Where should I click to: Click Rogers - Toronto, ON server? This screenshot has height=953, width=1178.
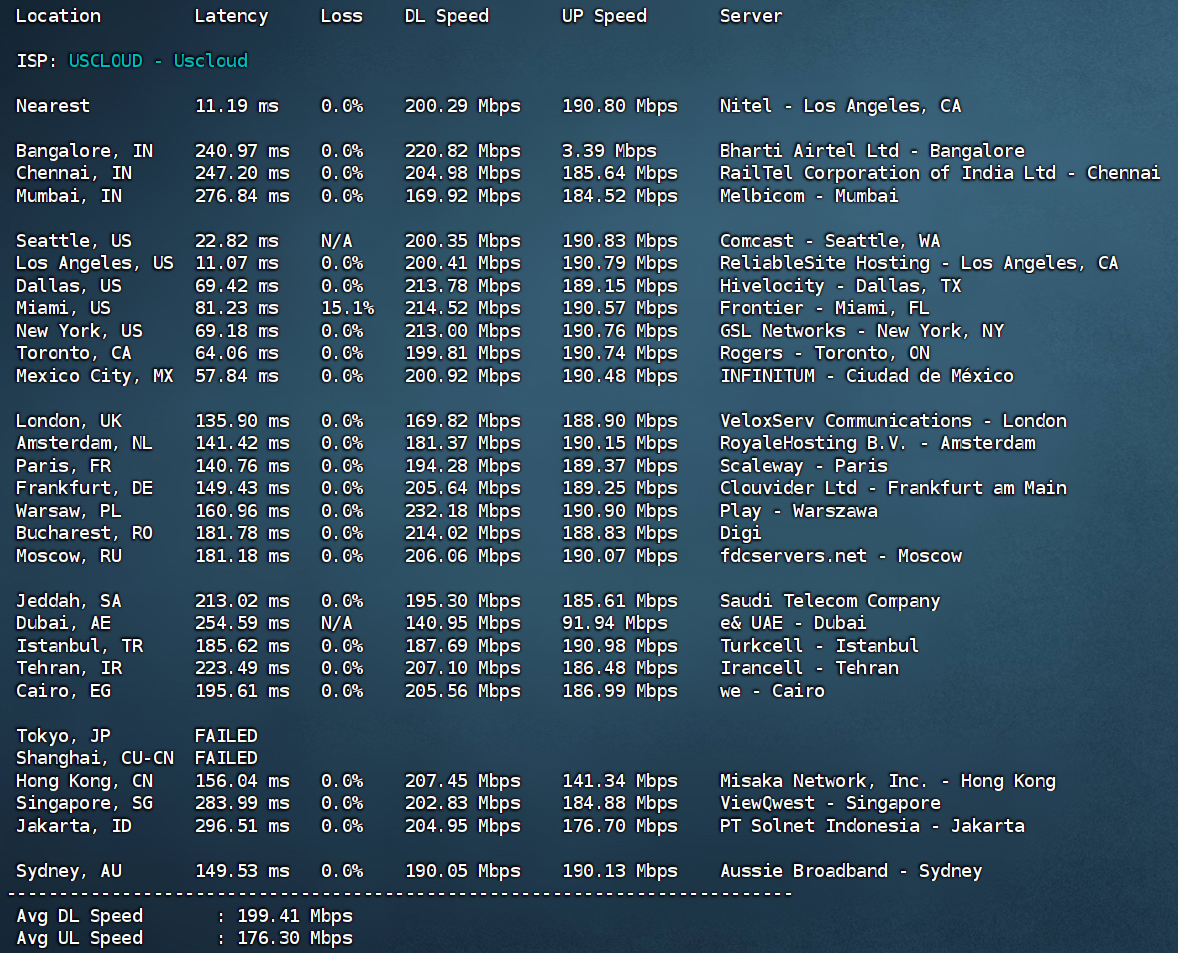point(825,354)
